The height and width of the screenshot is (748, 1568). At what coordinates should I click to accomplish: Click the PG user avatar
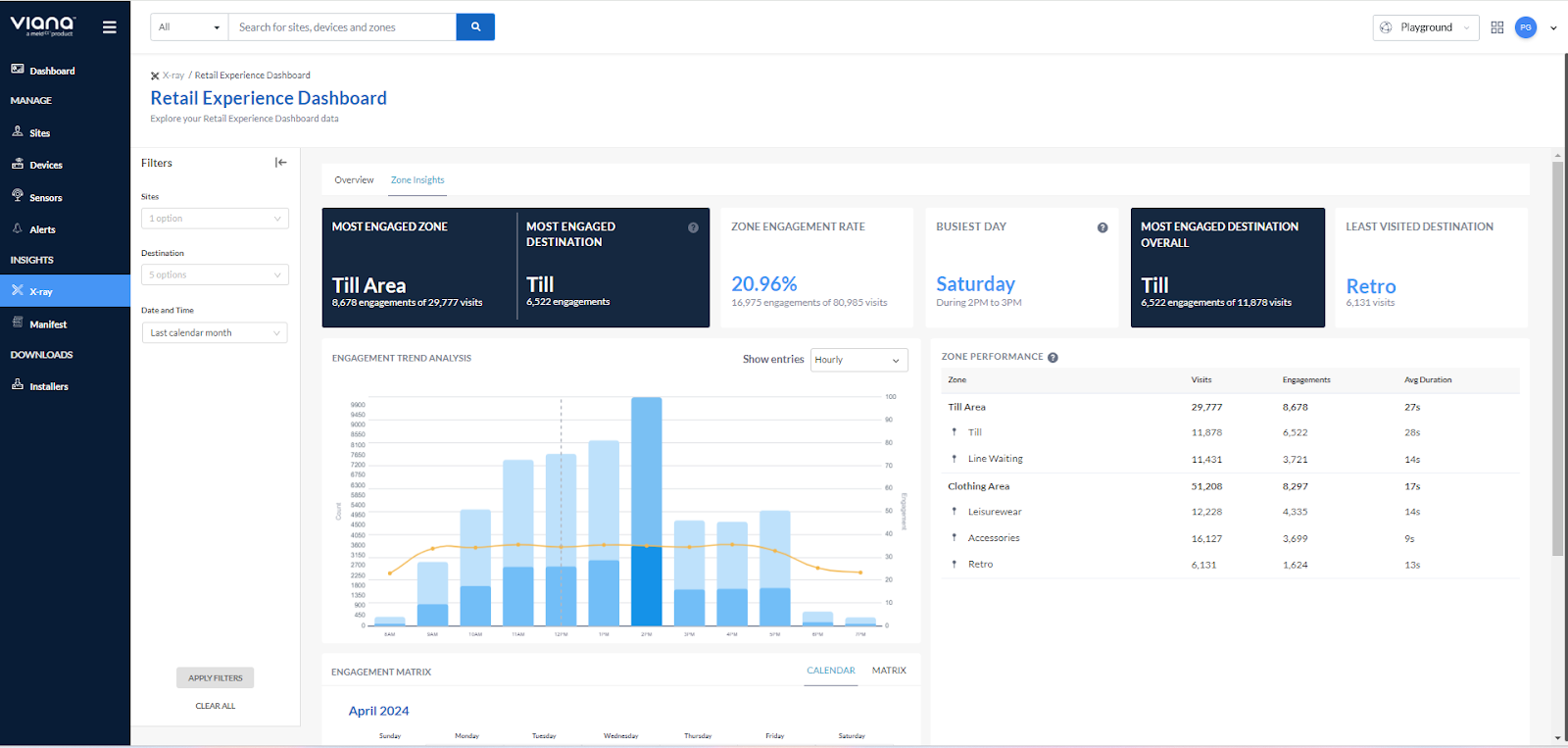tap(1525, 27)
